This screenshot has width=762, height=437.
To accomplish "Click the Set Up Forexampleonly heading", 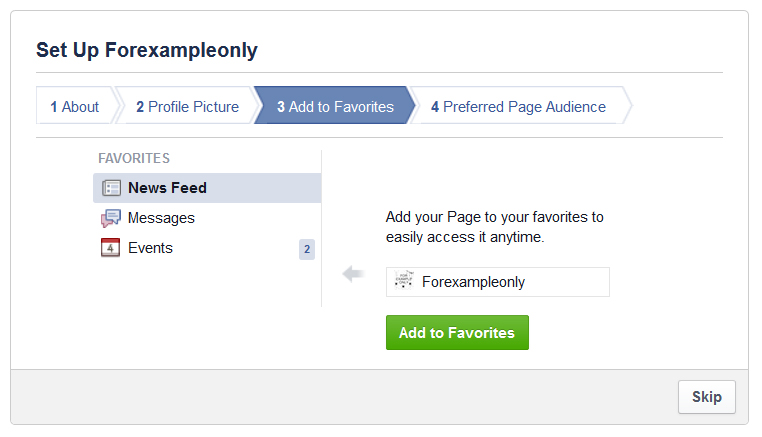I will (x=147, y=50).
